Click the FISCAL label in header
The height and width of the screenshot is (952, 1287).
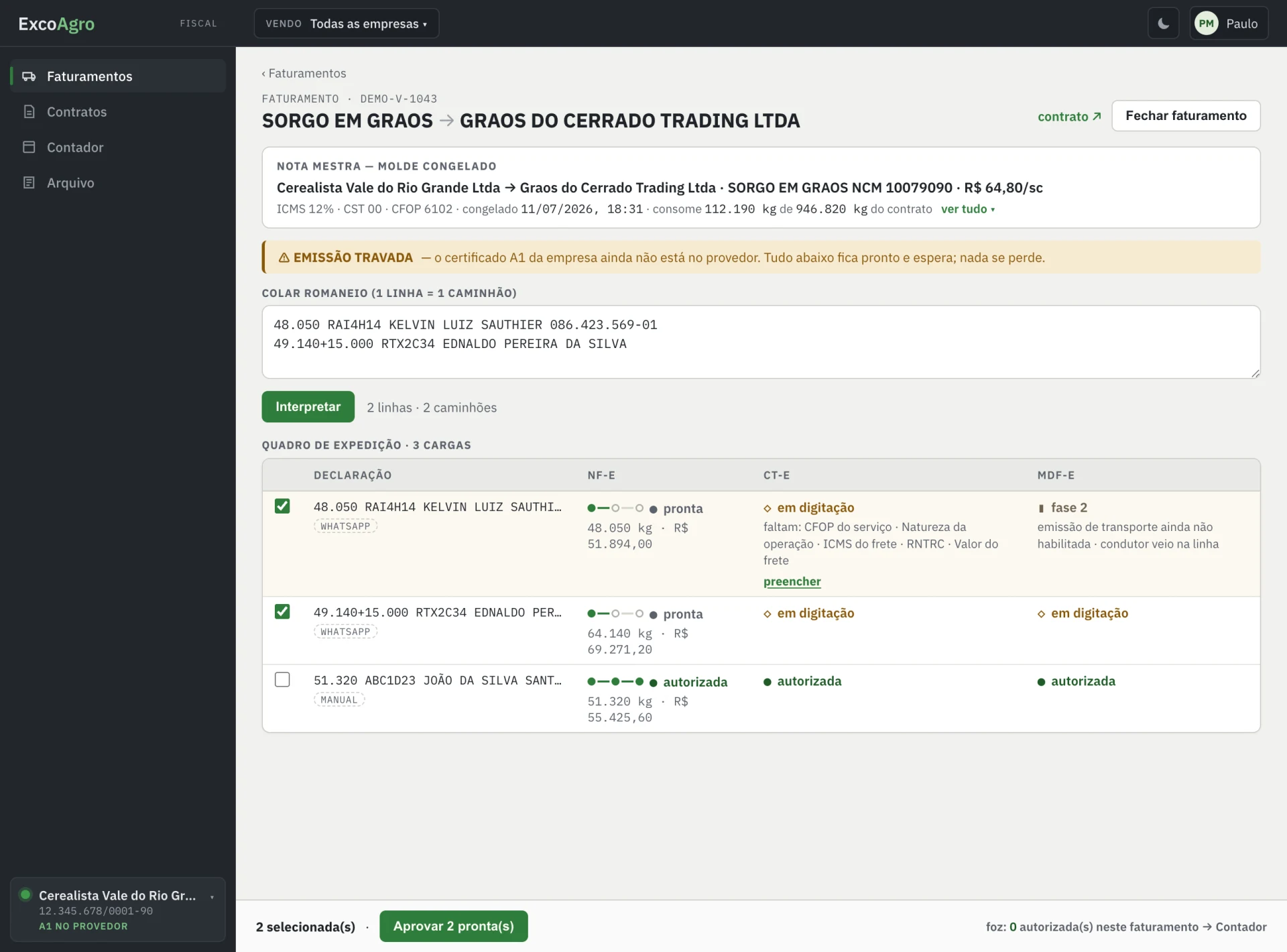(x=198, y=23)
